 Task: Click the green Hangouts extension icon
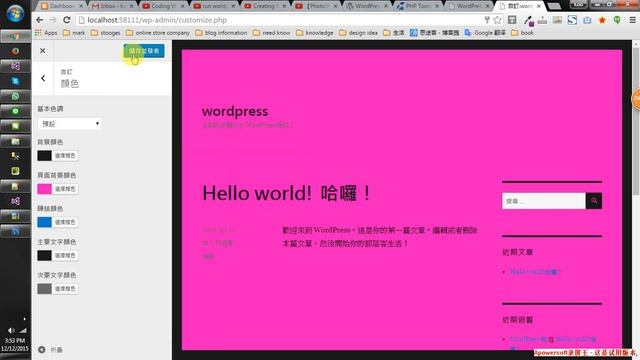click(617, 20)
